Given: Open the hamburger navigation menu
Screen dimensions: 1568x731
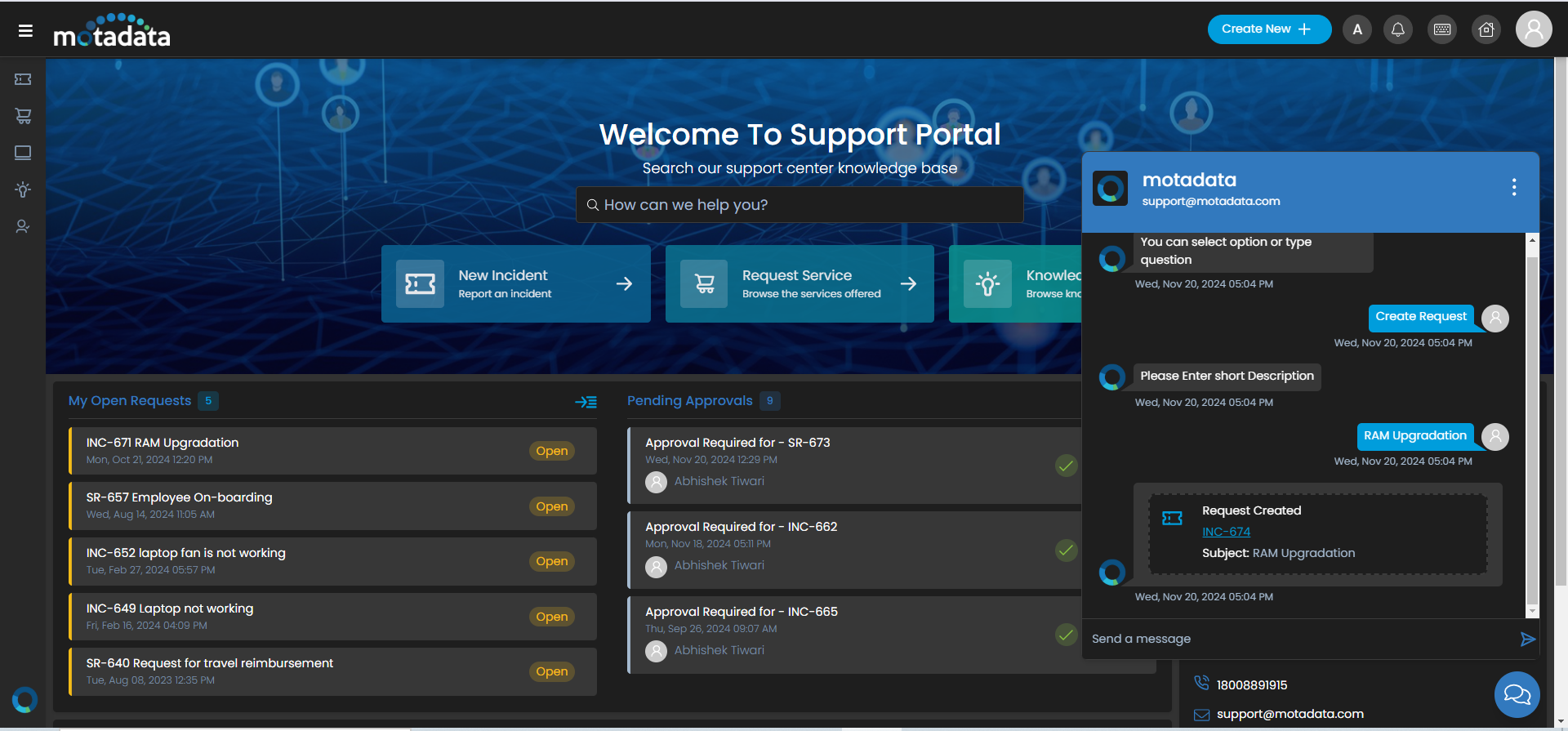Looking at the screenshot, I should pos(25,31).
